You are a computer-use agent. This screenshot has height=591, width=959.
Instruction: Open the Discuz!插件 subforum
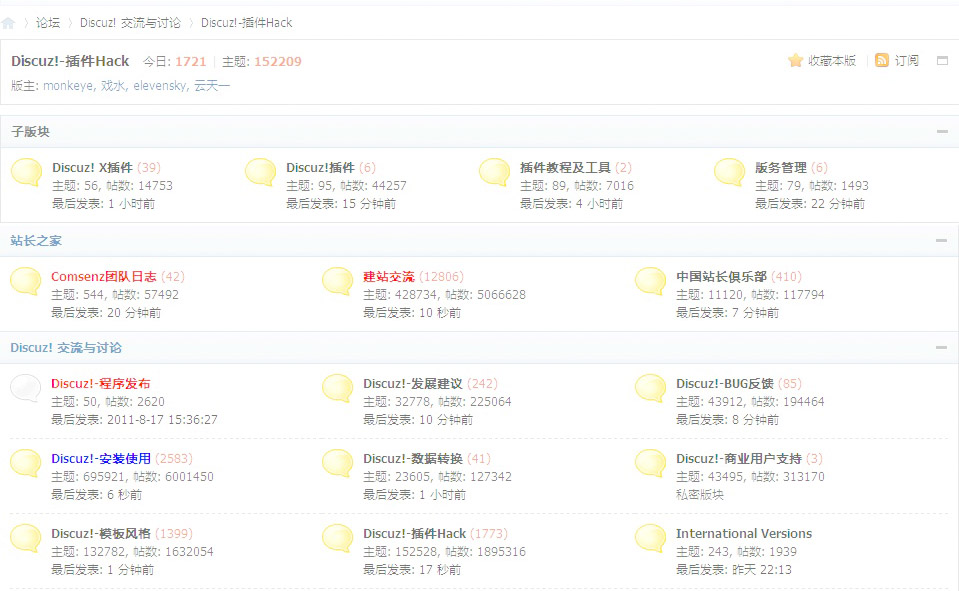(x=320, y=168)
